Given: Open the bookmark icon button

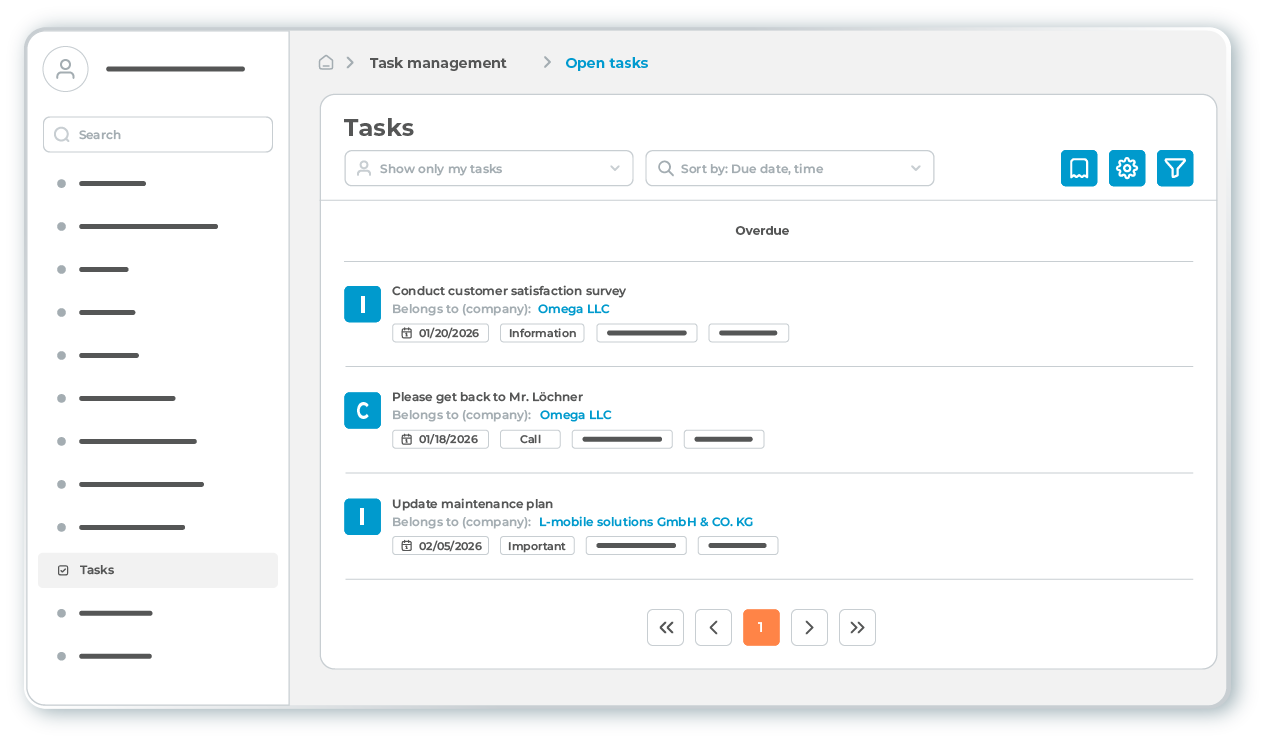Looking at the screenshot, I should 1079,168.
